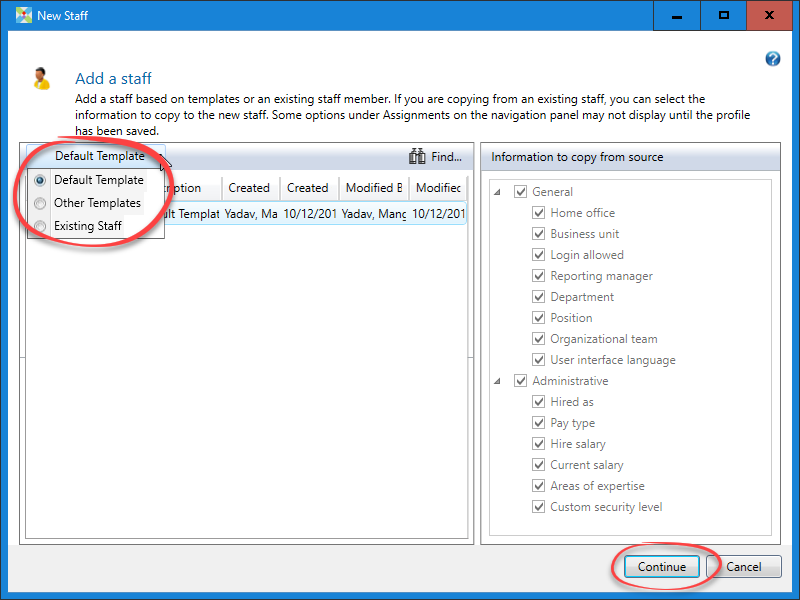The height and width of the screenshot is (600, 800).
Task: Uncheck the Home office checkbox
Action: coord(539,213)
